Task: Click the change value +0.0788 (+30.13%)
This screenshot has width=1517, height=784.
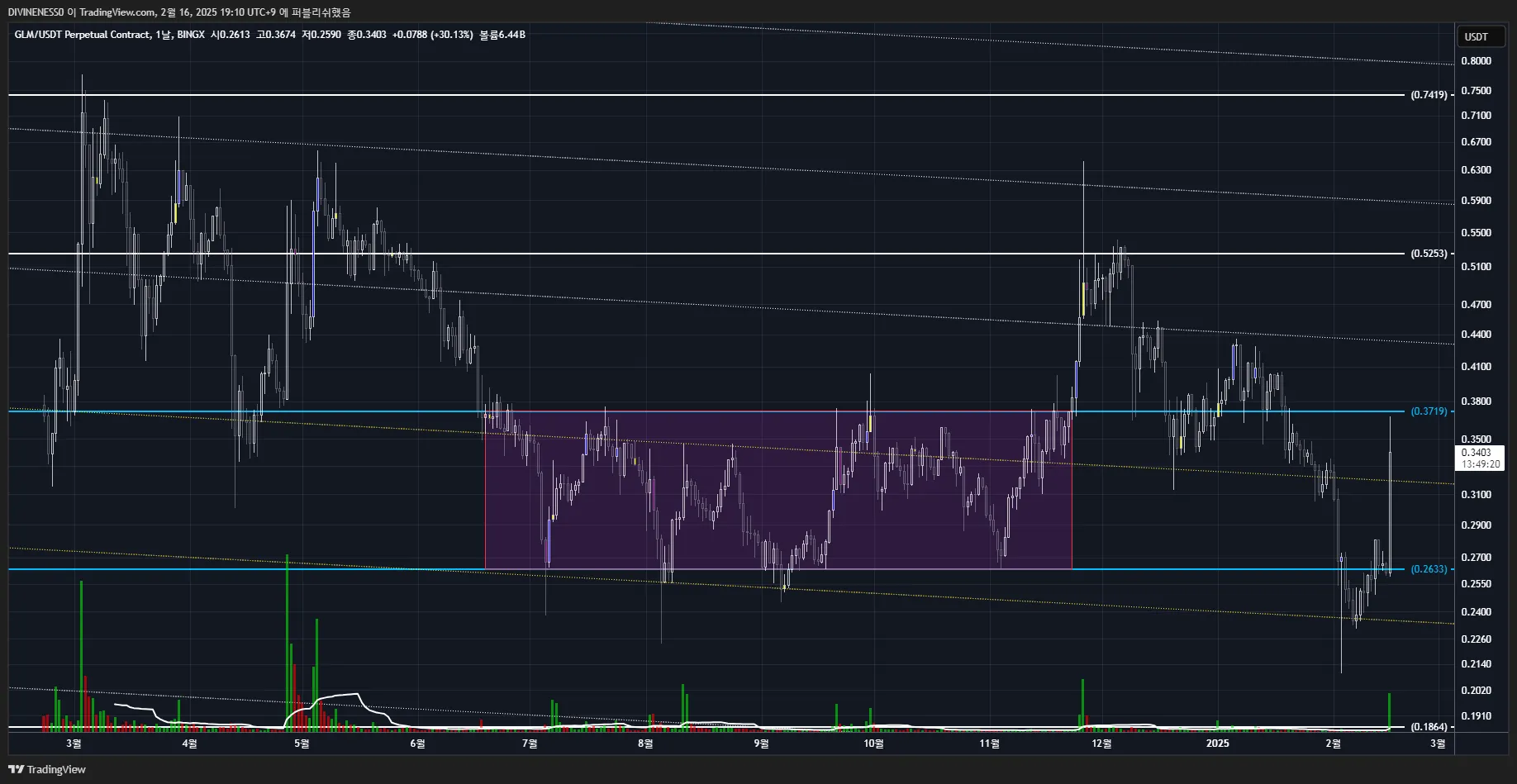Action: click(433, 35)
